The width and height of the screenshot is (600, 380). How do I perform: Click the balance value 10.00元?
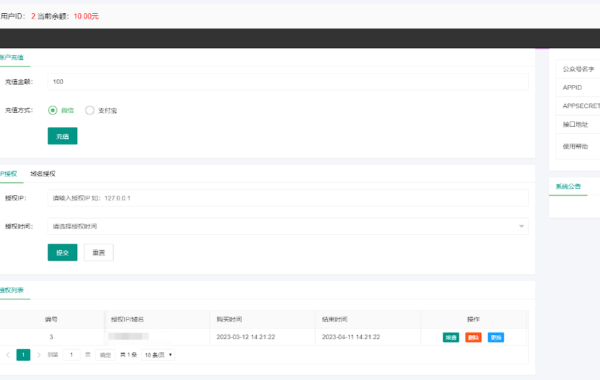tap(86, 16)
